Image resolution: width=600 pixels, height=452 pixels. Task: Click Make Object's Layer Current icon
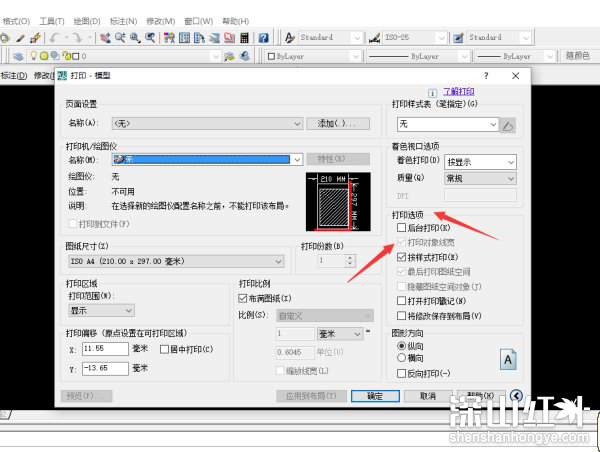(x=229, y=56)
